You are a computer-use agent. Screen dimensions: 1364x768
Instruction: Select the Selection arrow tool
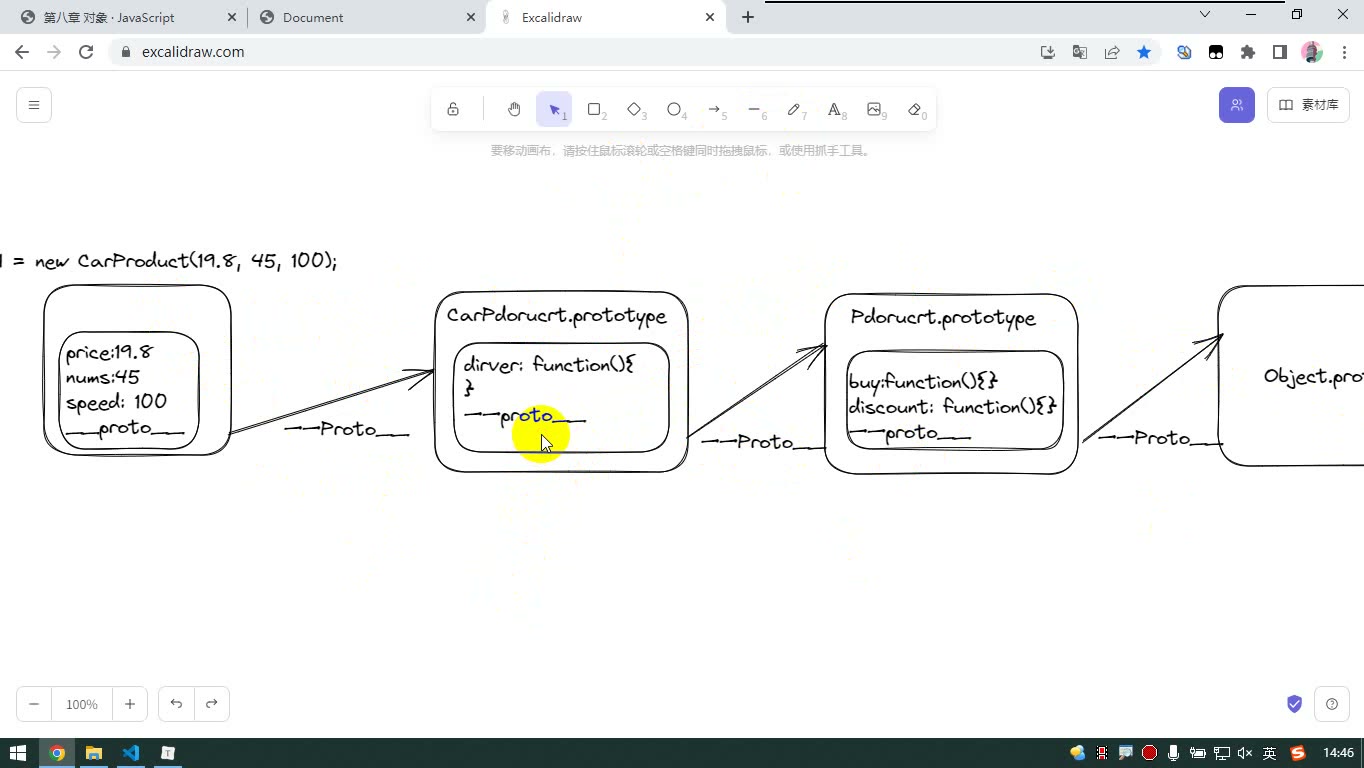554,109
